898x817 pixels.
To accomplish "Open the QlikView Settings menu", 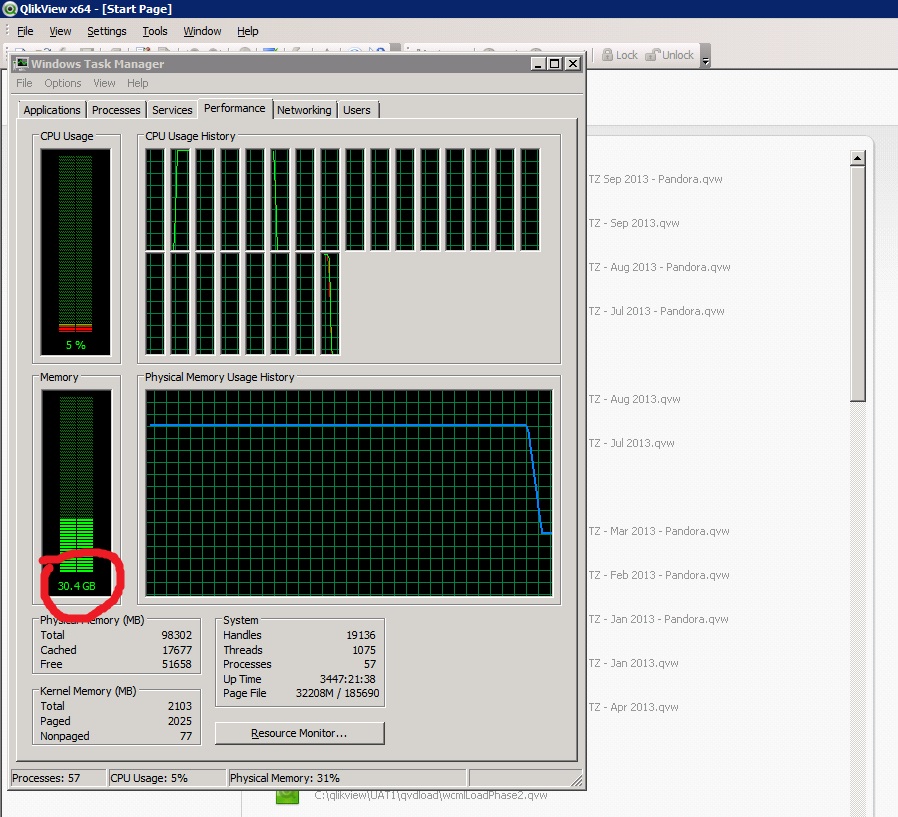I will pos(106,31).
